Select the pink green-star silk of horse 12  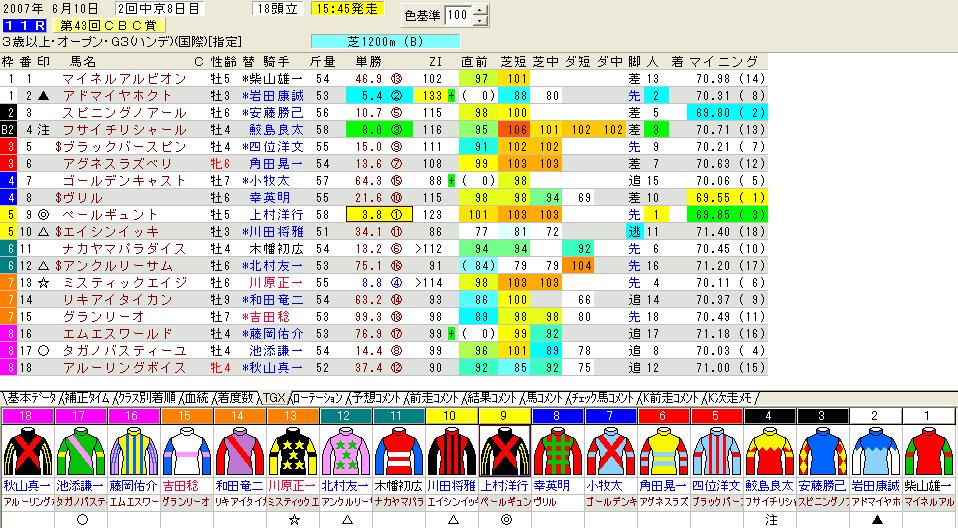tap(346, 452)
